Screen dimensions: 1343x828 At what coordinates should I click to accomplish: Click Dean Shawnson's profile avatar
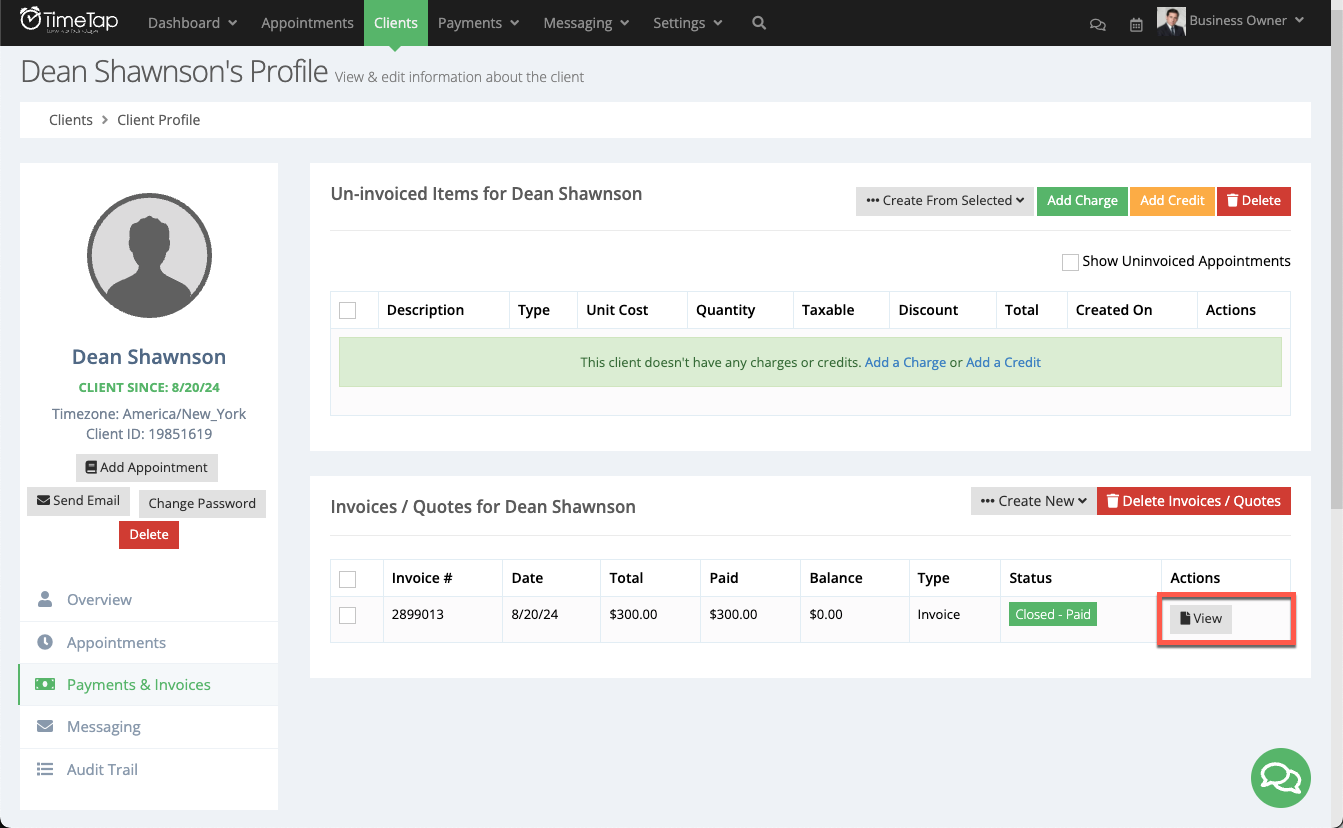[149, 255]
